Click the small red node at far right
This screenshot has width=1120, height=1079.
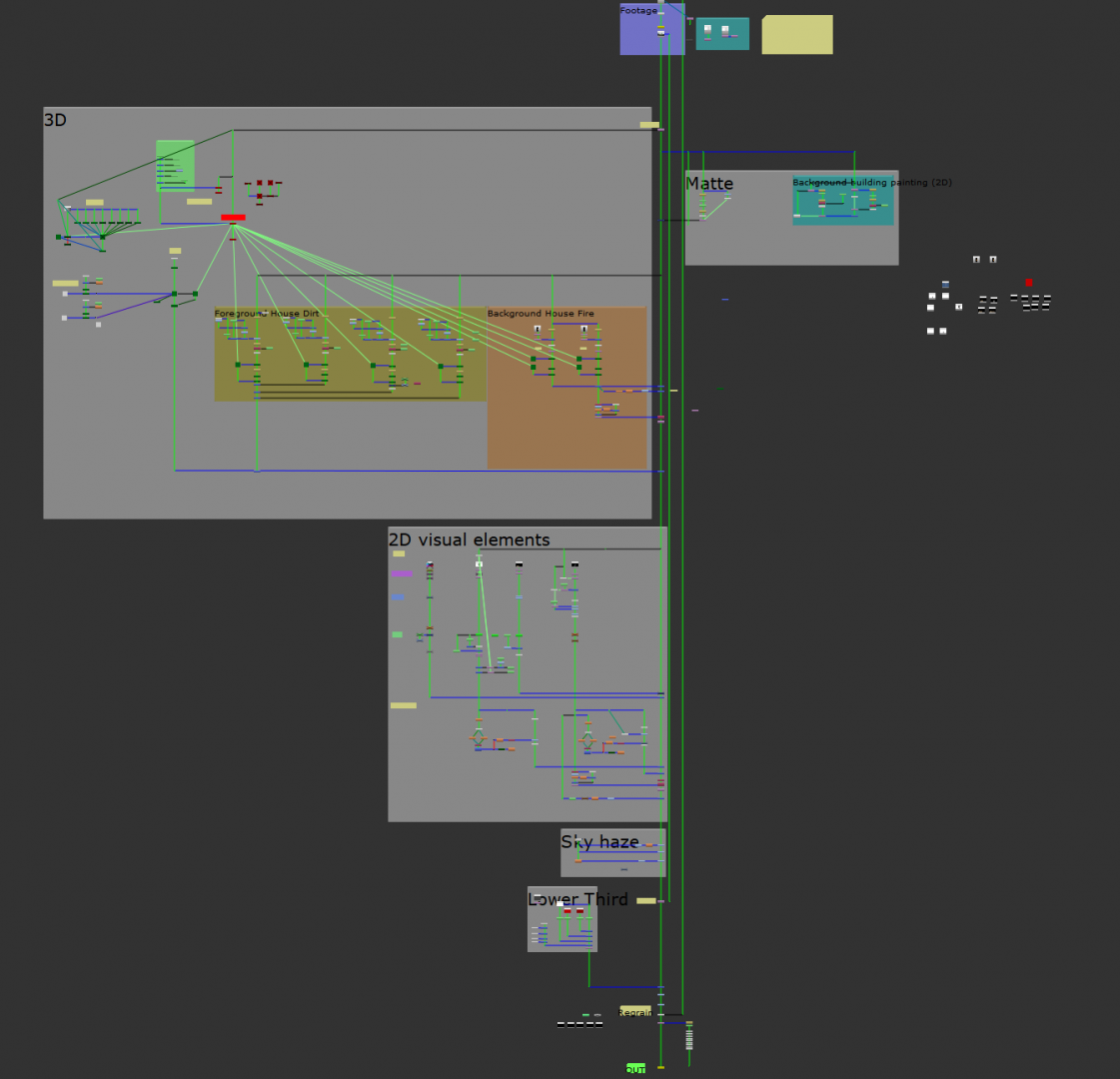(x=1028, y=283)
